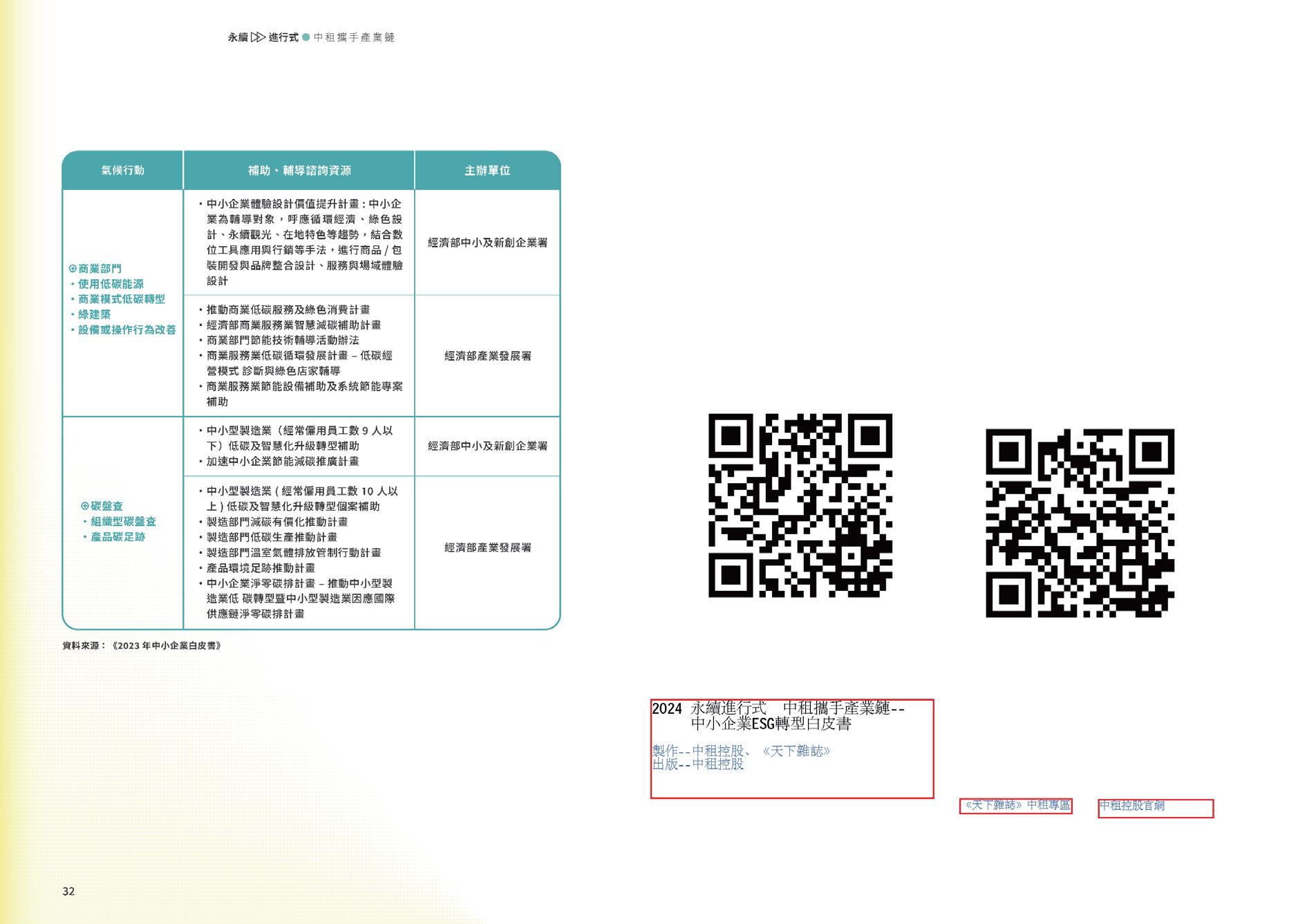Click the header subtitle 中租攜手產業鏈 at page top

pos(355,37)
